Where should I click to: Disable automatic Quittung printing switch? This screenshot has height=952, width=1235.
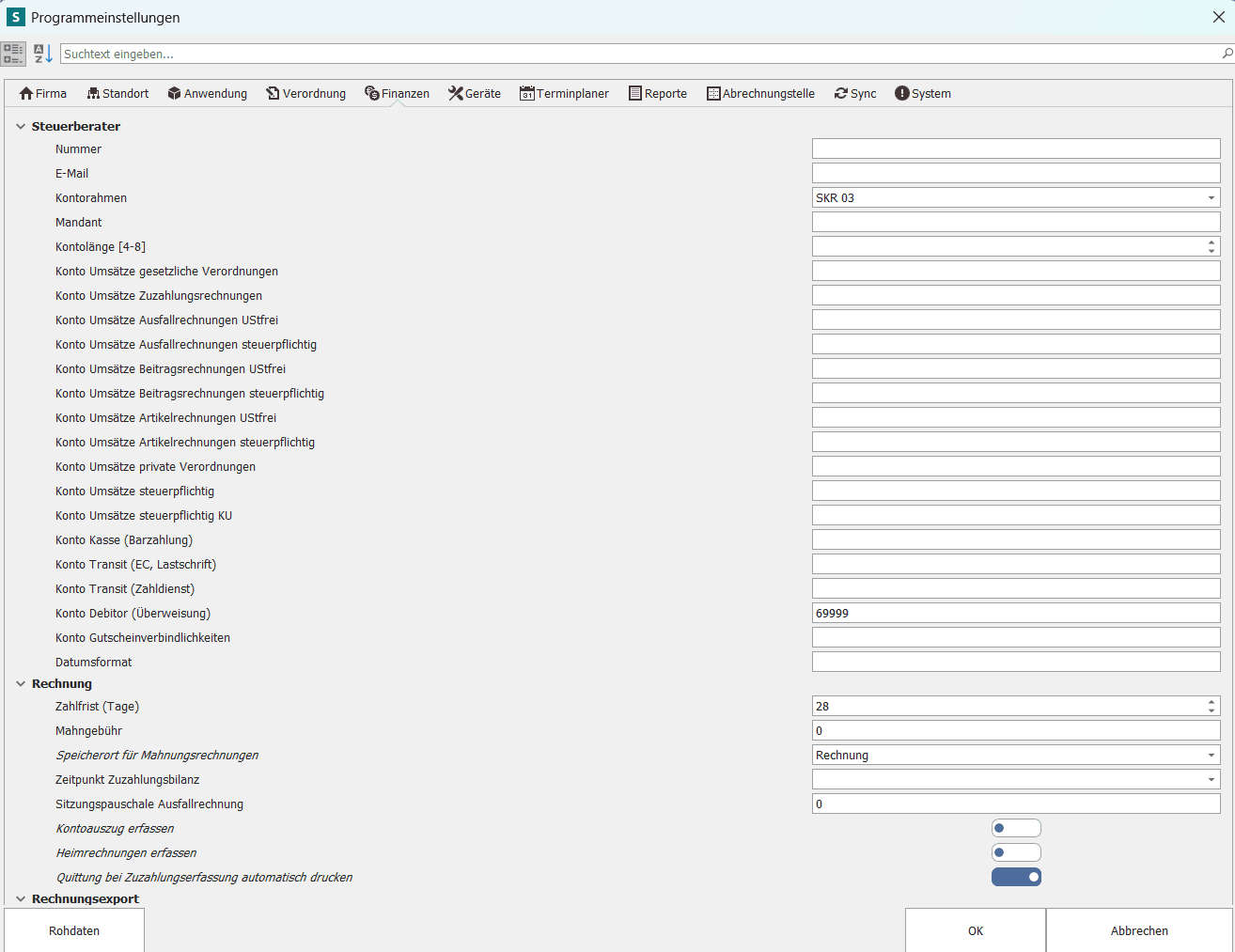tap(1016, 877)
